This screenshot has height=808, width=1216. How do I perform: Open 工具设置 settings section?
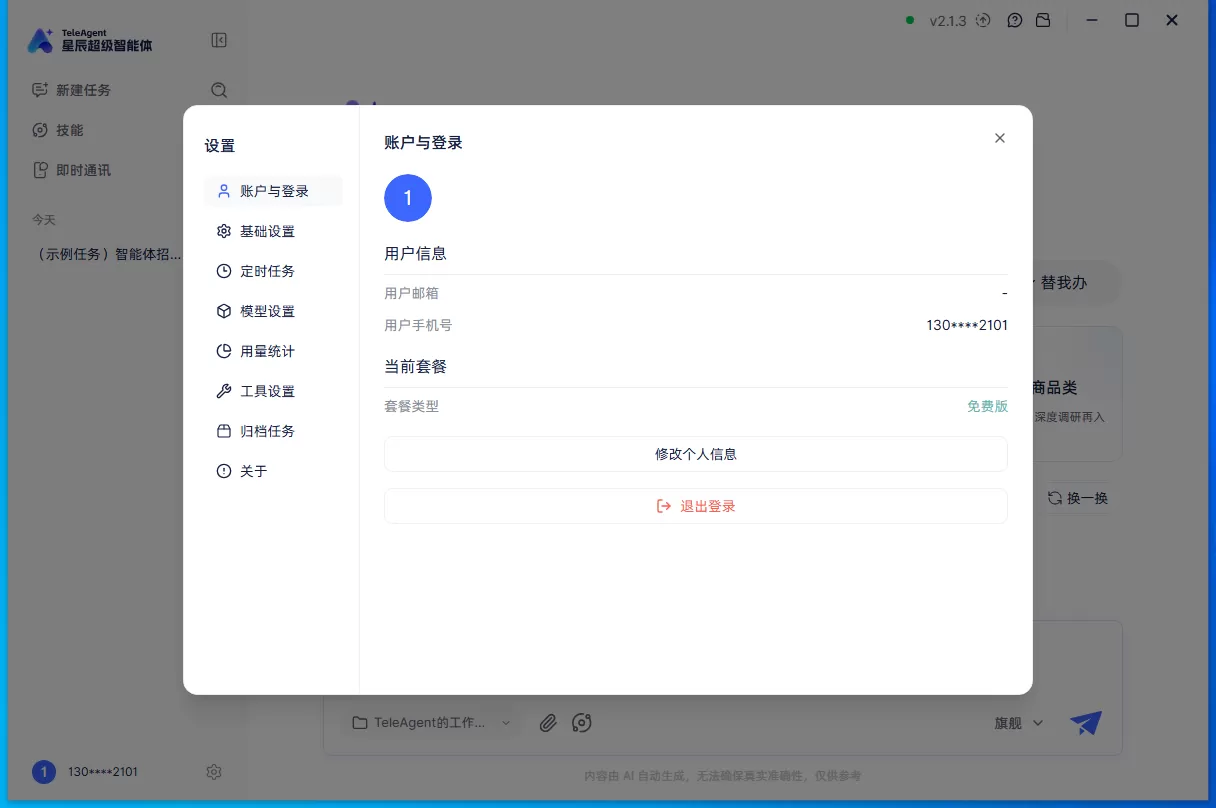273,391
